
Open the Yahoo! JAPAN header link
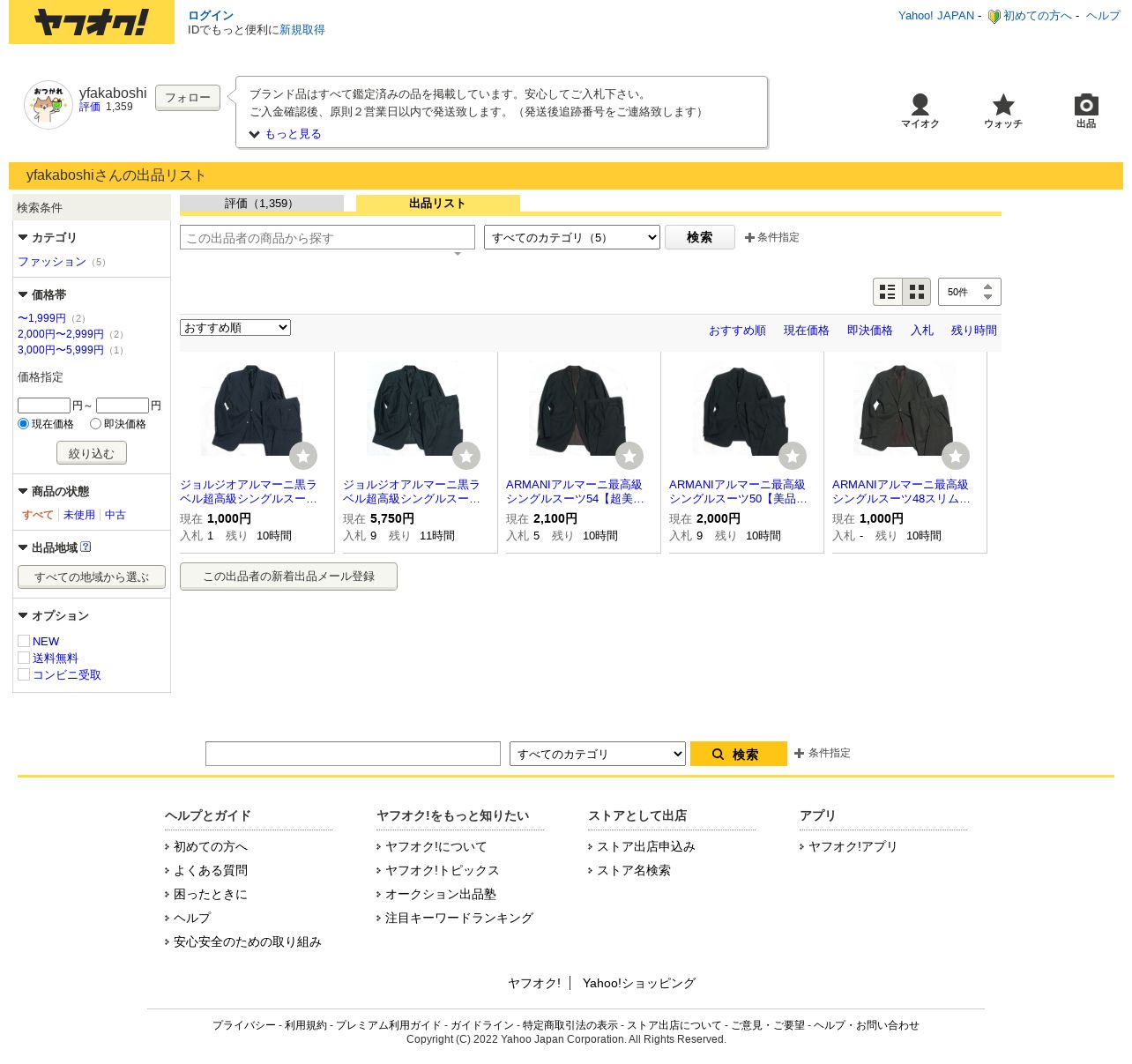[936, 16]
